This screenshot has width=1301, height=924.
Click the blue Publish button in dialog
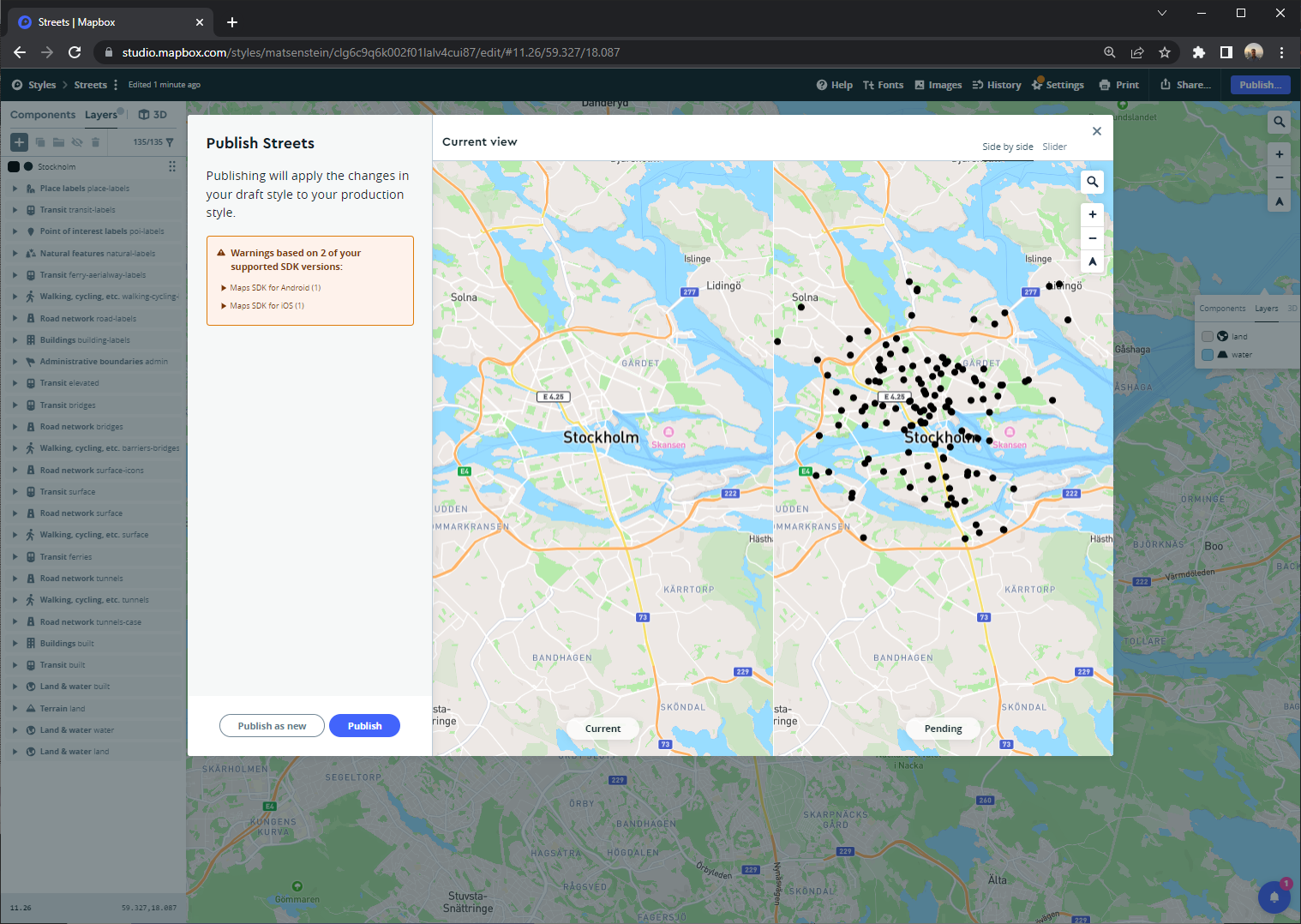[x=364, y=726]
